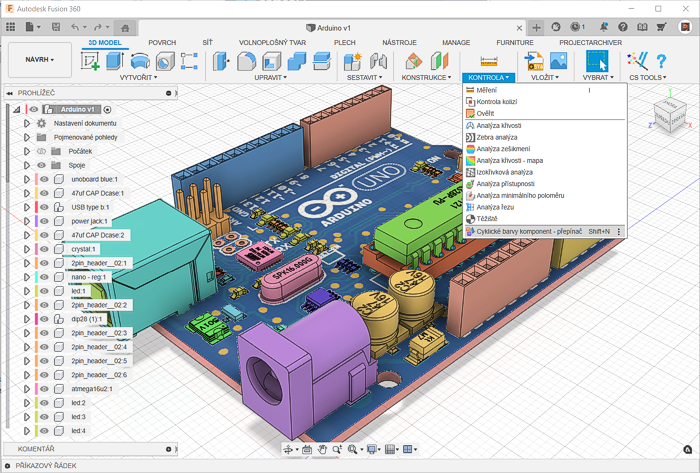
Task: Open a new design tab with plus
Action: (536, 28)
